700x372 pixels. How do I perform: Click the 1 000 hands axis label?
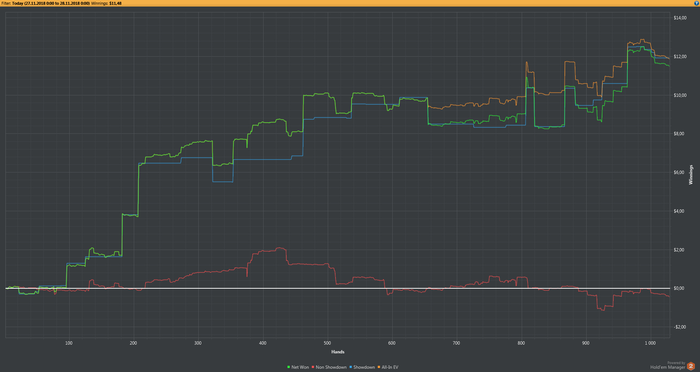[x=650, y=343]
